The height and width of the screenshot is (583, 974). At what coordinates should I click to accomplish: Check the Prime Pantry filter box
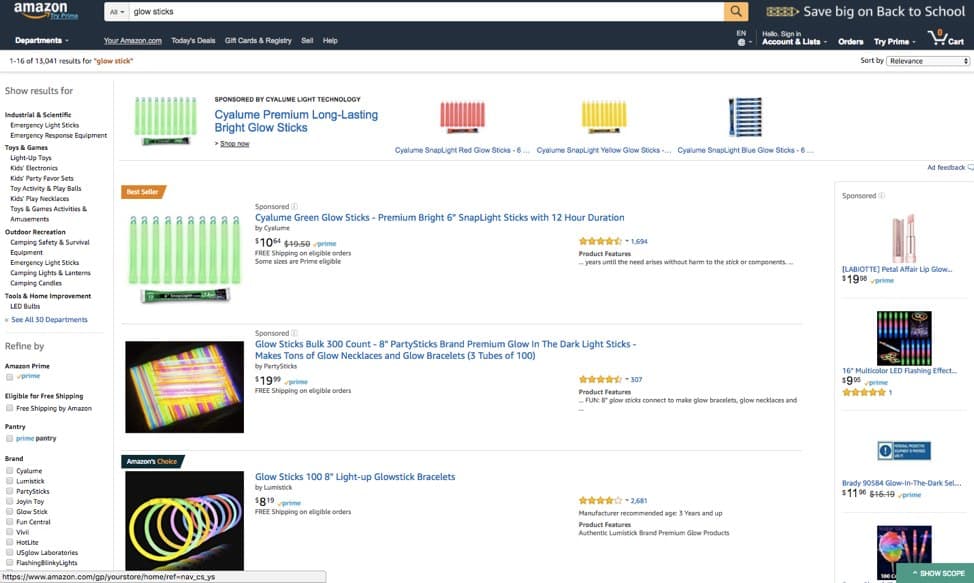click(9, 438)
